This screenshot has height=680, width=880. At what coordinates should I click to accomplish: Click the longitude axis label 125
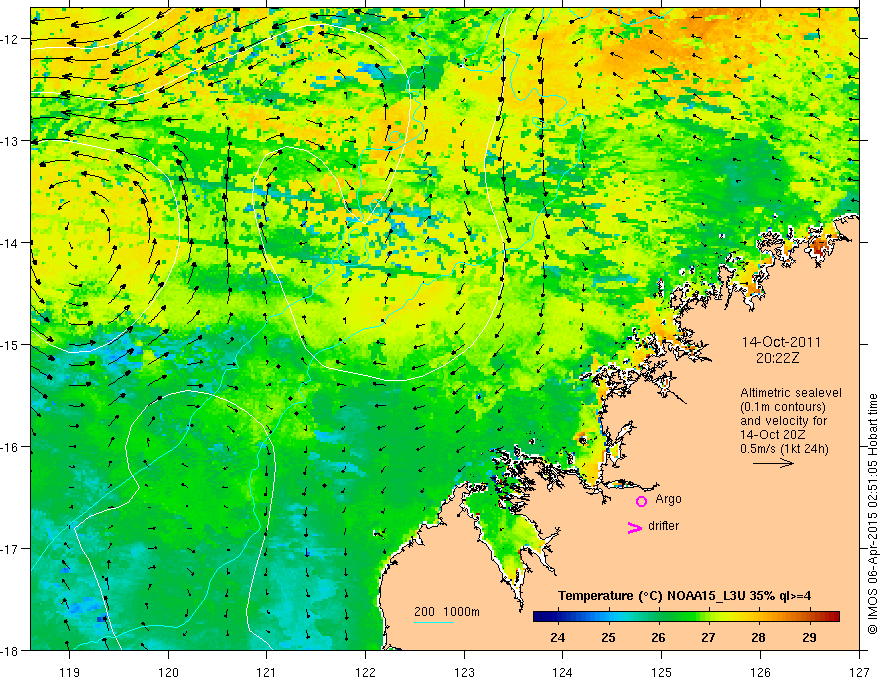click(x=661, y=672)
